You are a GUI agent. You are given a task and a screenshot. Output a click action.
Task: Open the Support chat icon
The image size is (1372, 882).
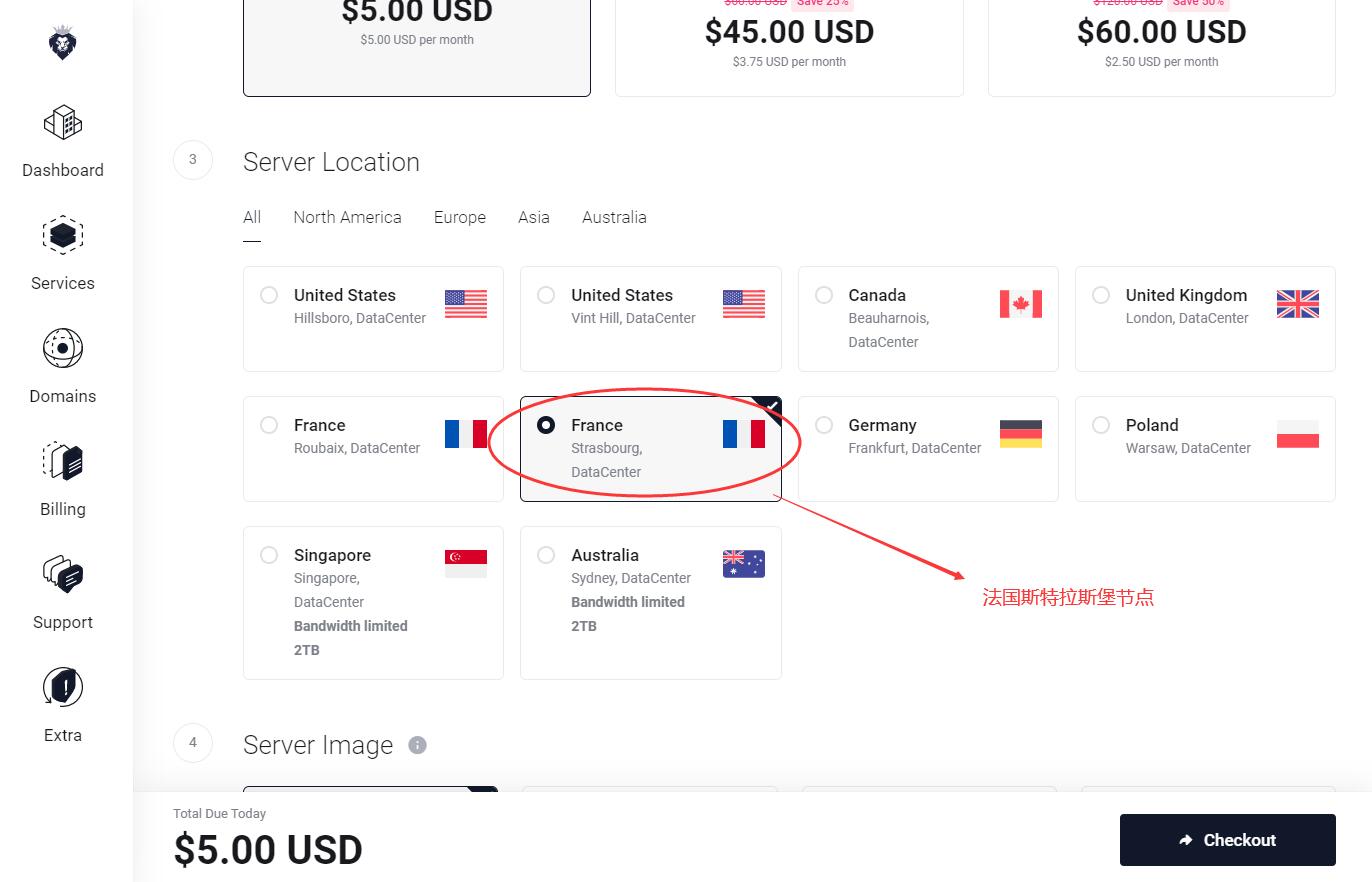(63, 575)
